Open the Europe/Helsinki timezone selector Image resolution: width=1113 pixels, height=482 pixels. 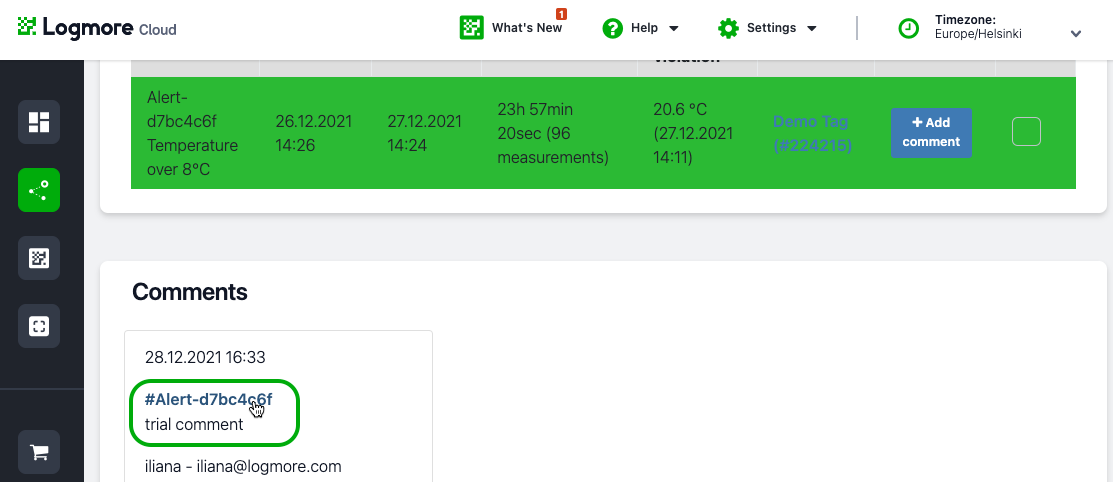click(x=990, y=28)
